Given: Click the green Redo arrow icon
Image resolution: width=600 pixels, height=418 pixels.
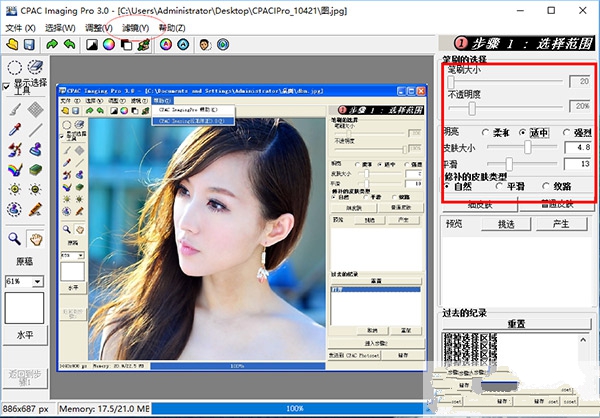Looking at the screenshot, I should pos(52,45).
